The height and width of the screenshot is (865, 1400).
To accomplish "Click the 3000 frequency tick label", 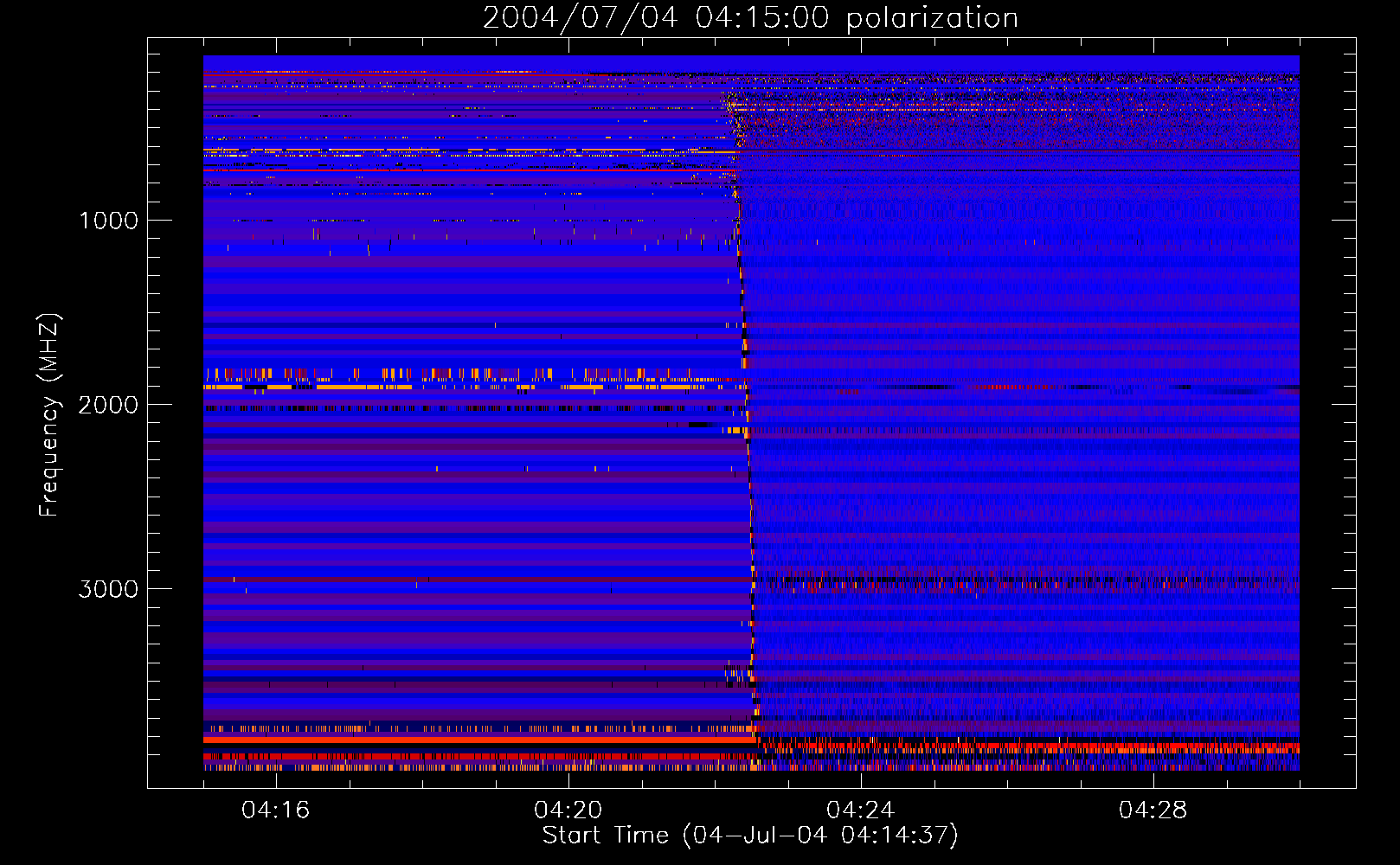I will 108,589.
